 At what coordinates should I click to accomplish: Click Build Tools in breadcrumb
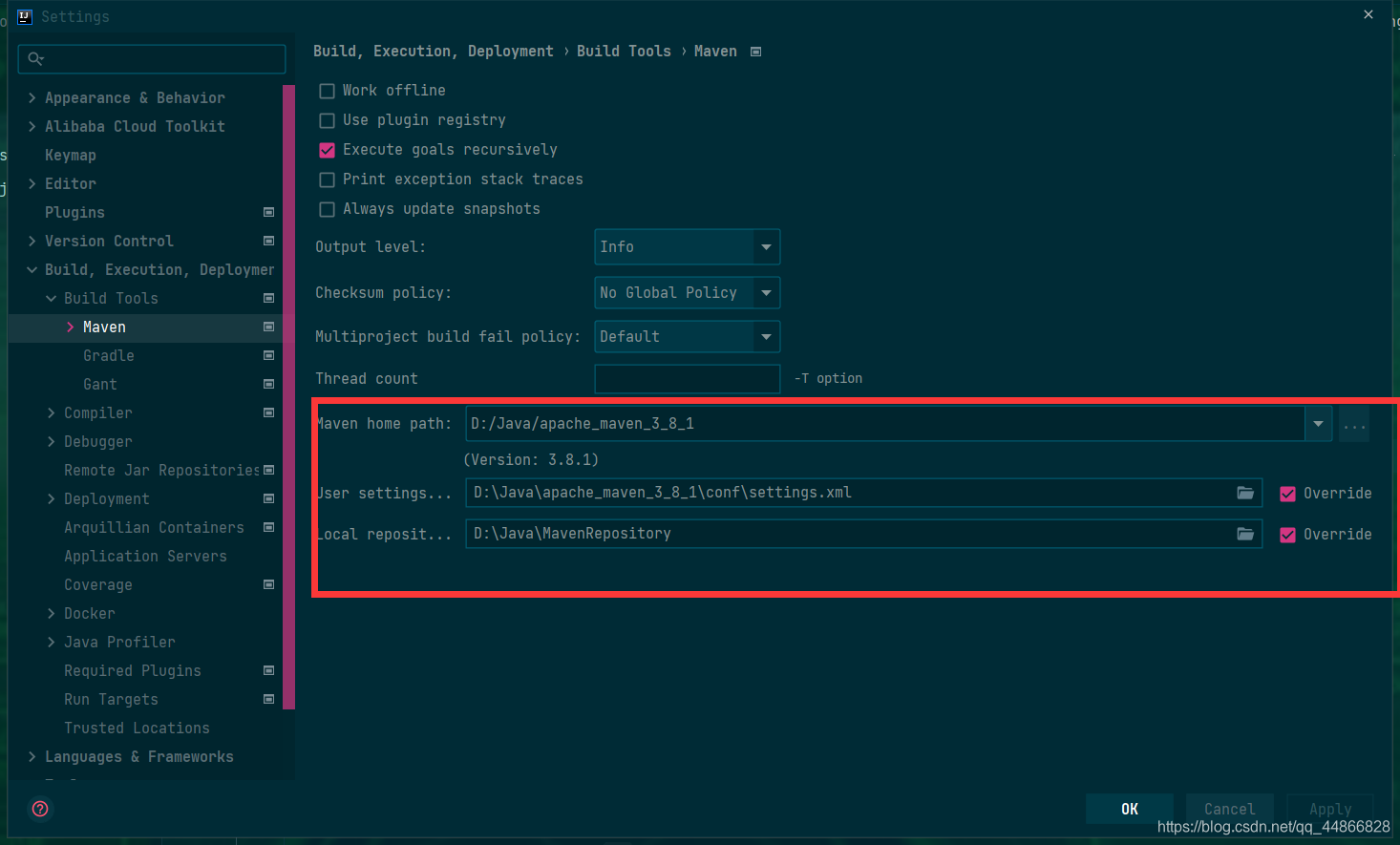[624, 52]
